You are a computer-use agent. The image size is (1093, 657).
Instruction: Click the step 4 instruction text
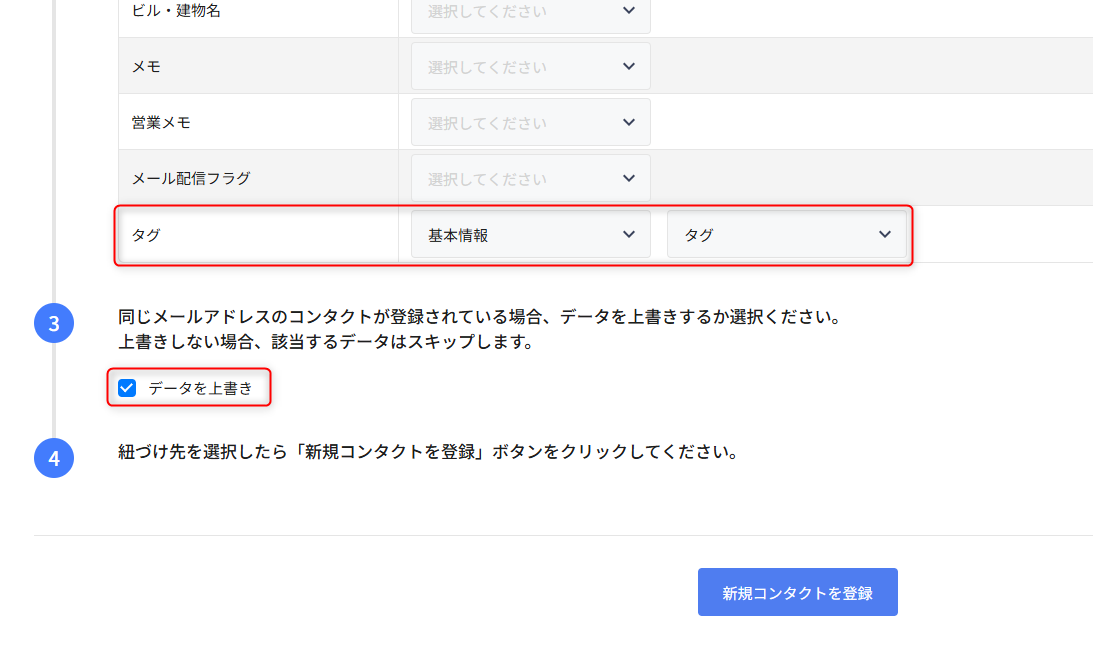pos(428,451)
